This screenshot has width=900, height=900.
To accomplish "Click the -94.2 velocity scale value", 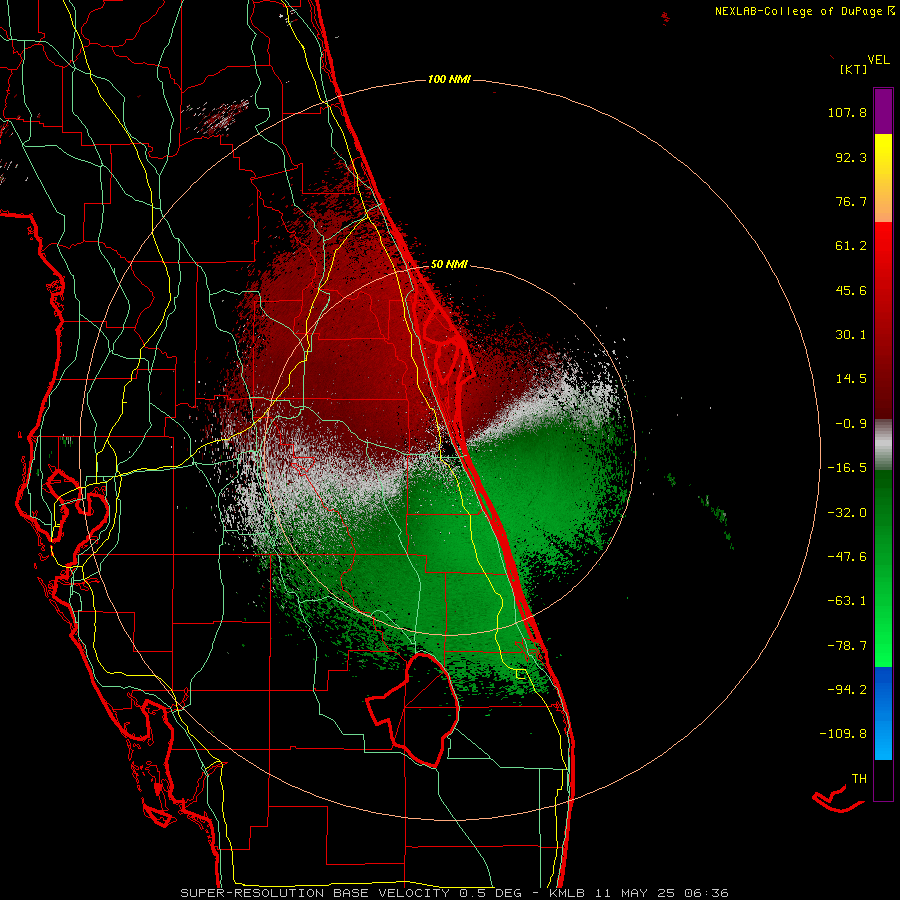I will [x=847, y=690].
